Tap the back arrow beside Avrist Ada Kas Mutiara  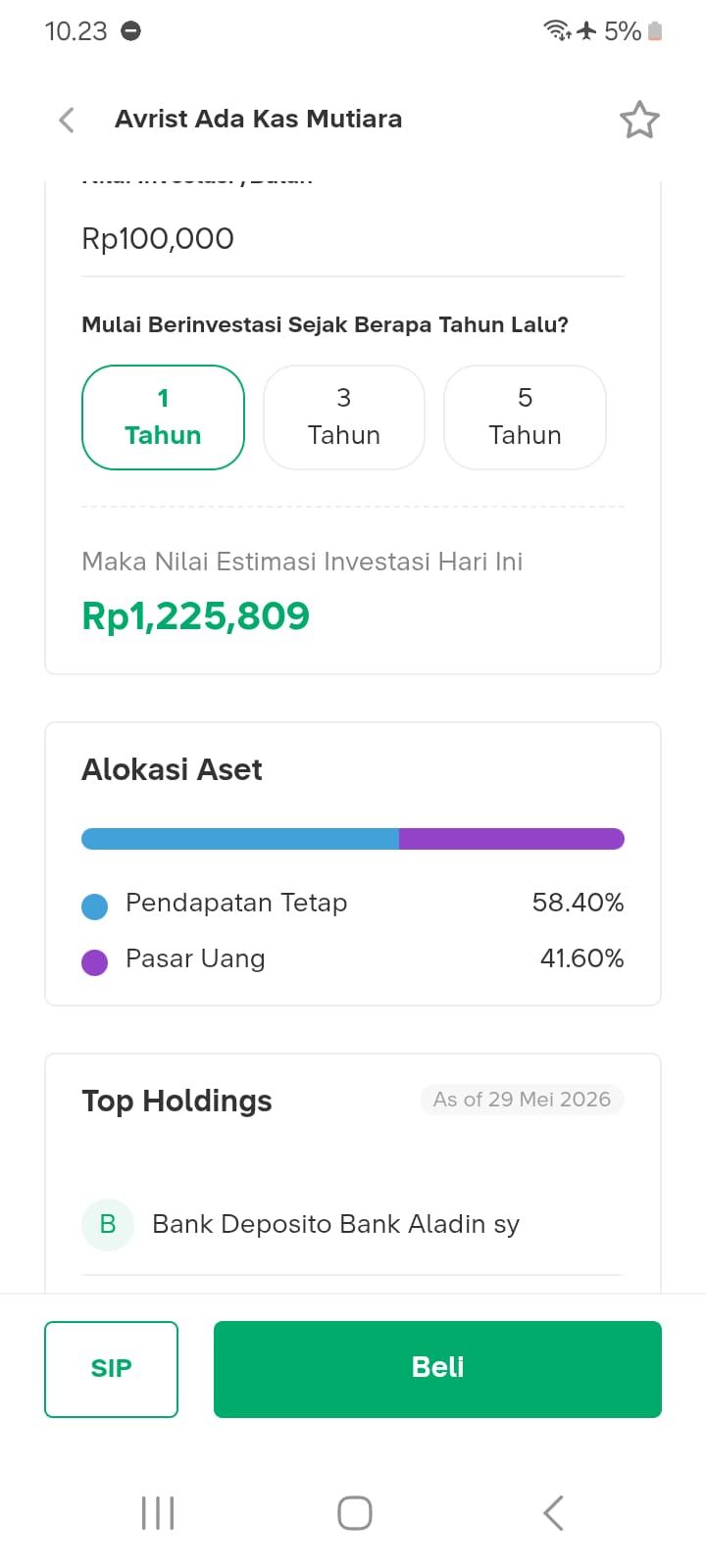(67, 120)
